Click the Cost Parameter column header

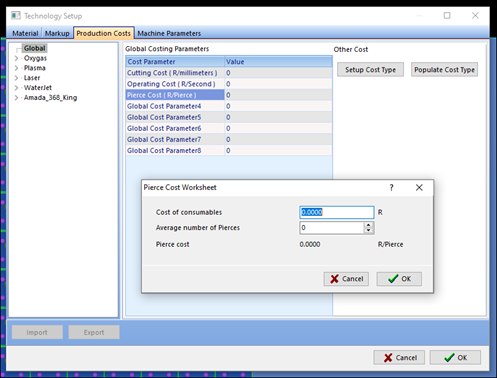pos(175,62)
